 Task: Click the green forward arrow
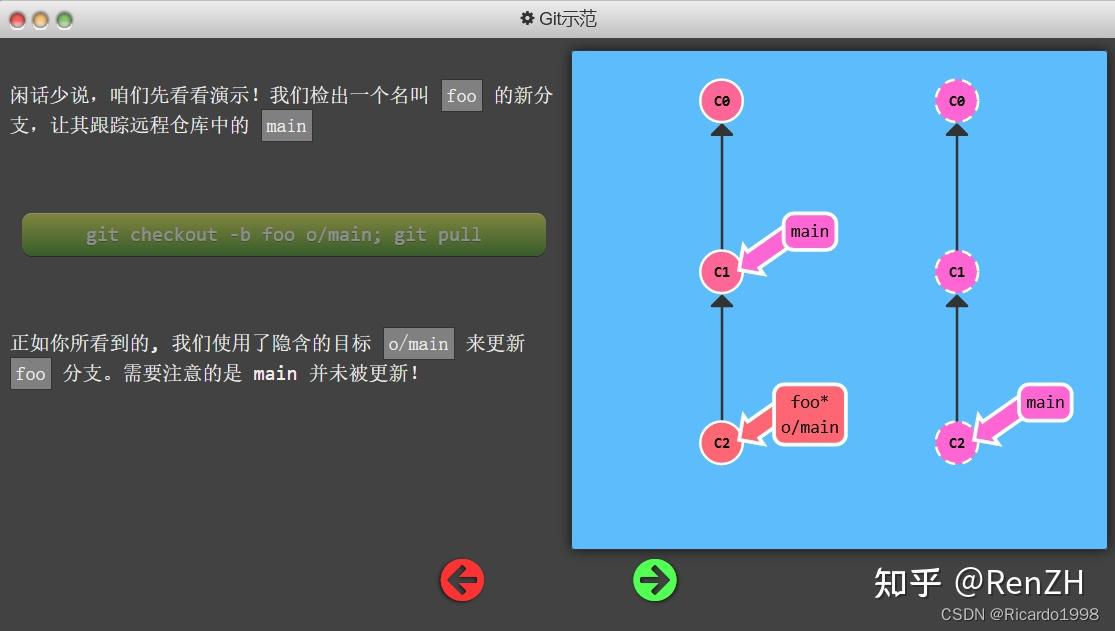coord(655,579)
